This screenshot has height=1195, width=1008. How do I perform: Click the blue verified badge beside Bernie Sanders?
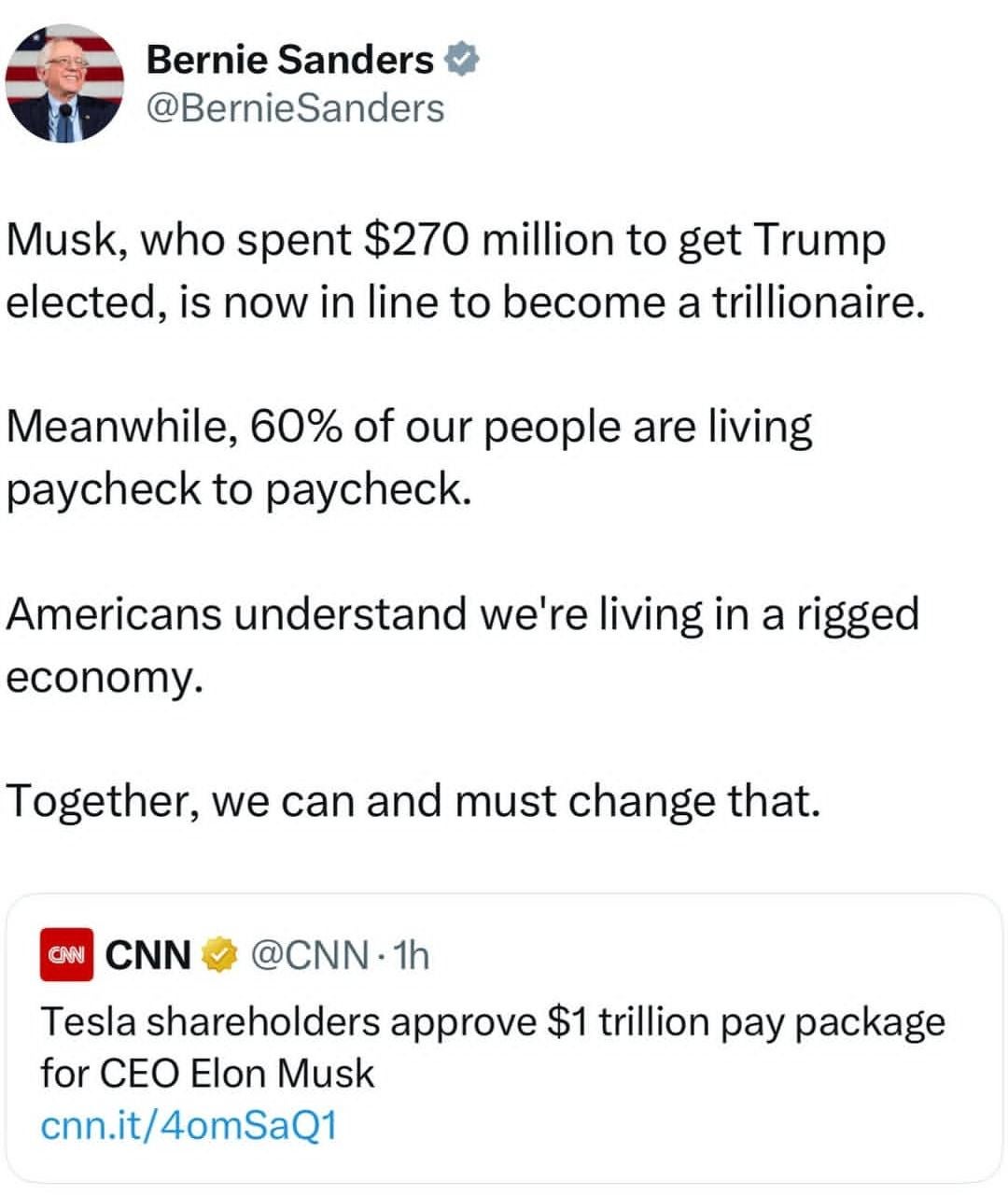(460, 61)
